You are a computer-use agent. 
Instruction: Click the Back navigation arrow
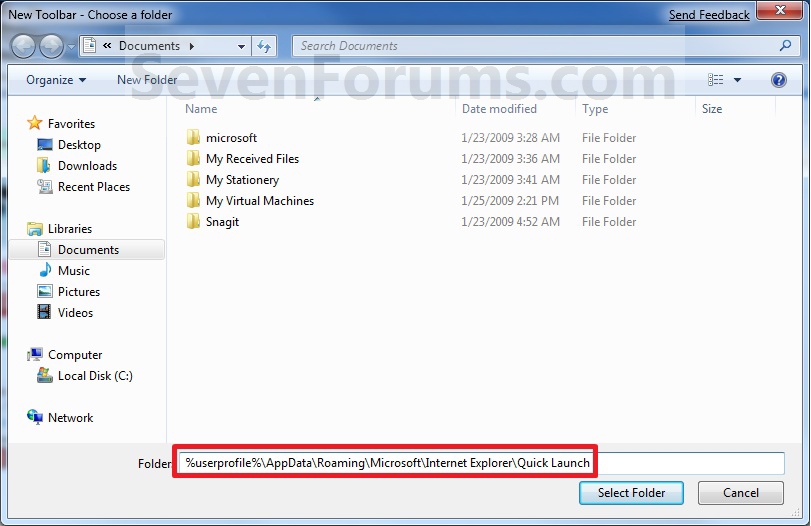click(23, 47)
